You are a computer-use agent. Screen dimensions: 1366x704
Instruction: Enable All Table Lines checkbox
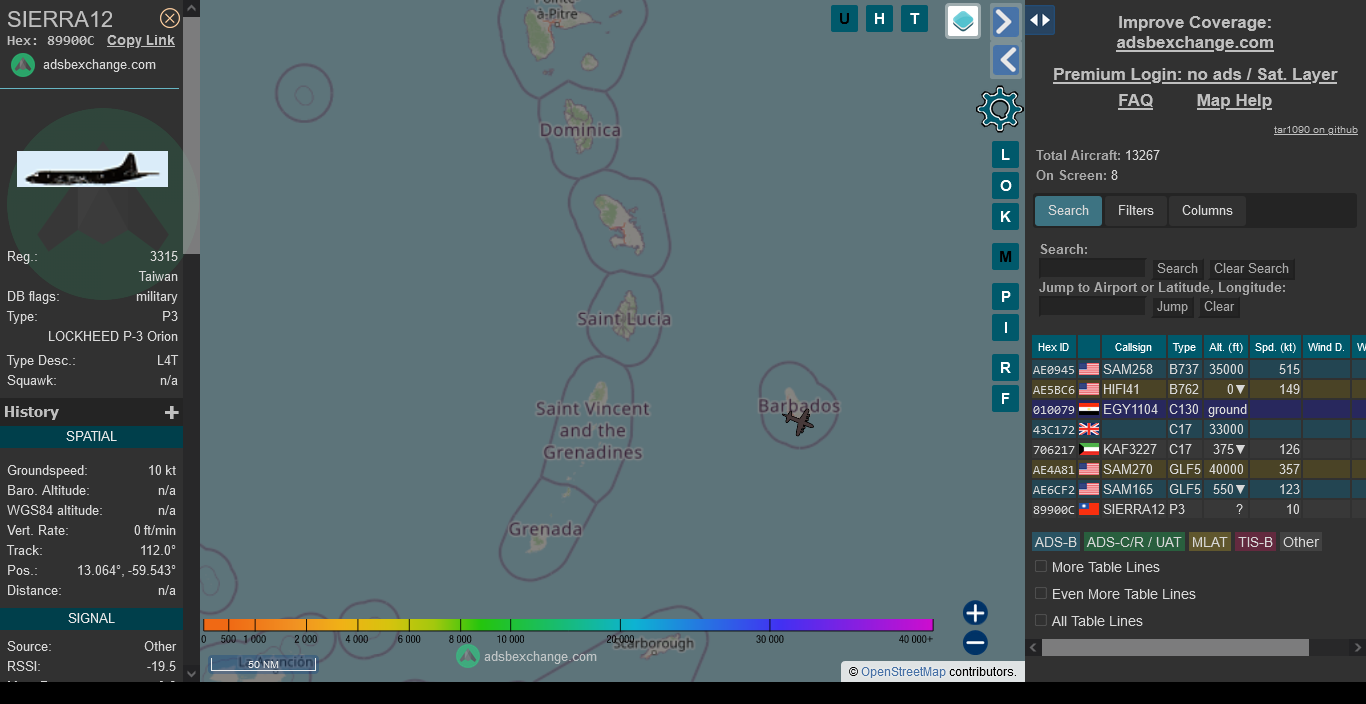click(x=1041, y=621)
